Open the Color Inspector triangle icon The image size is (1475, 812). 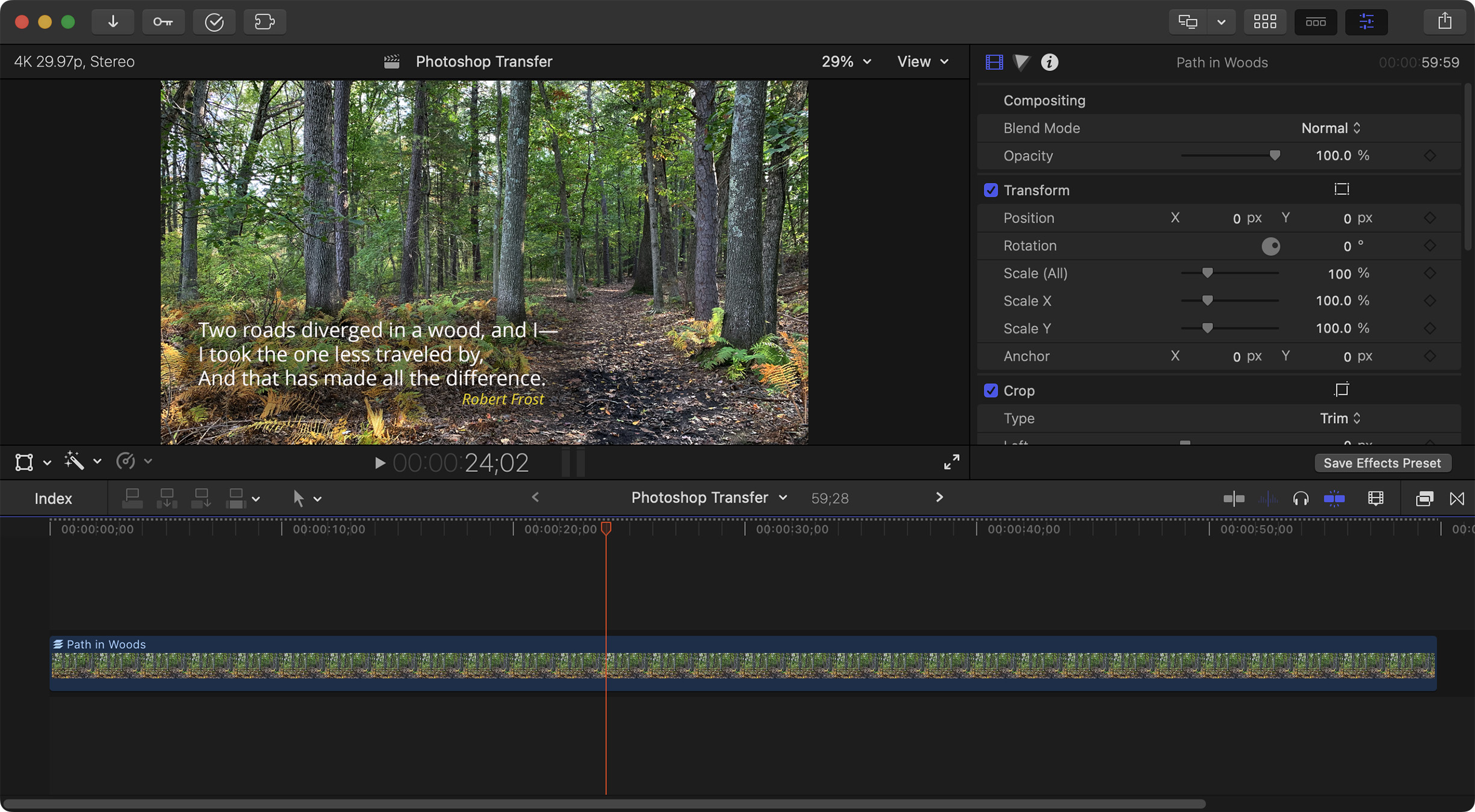1021,62
